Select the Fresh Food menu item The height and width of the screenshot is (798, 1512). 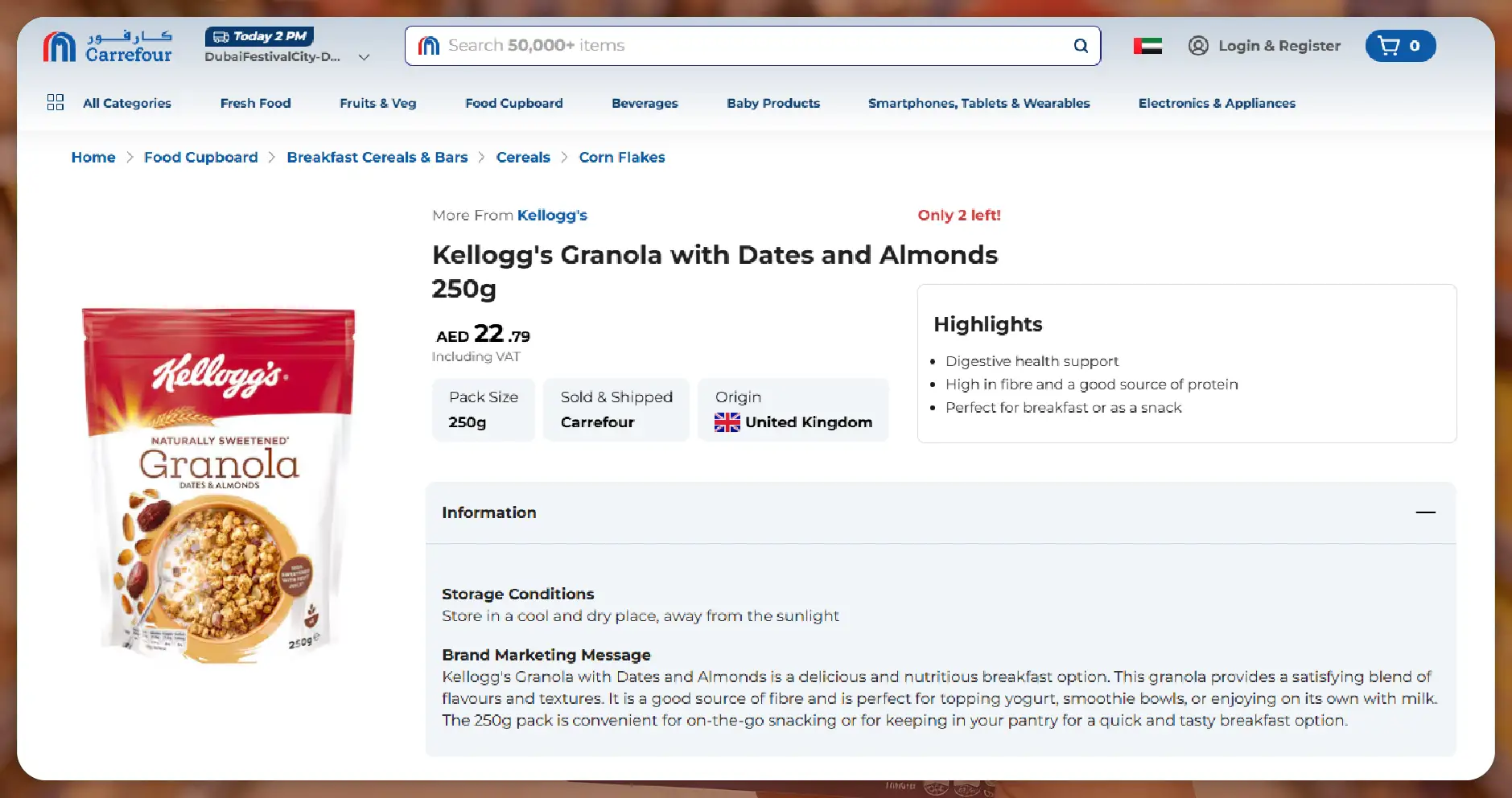254,103
